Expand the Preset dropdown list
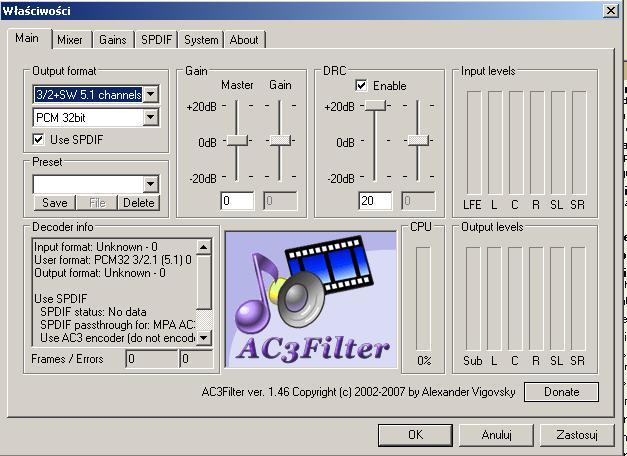 click(151, 184)
